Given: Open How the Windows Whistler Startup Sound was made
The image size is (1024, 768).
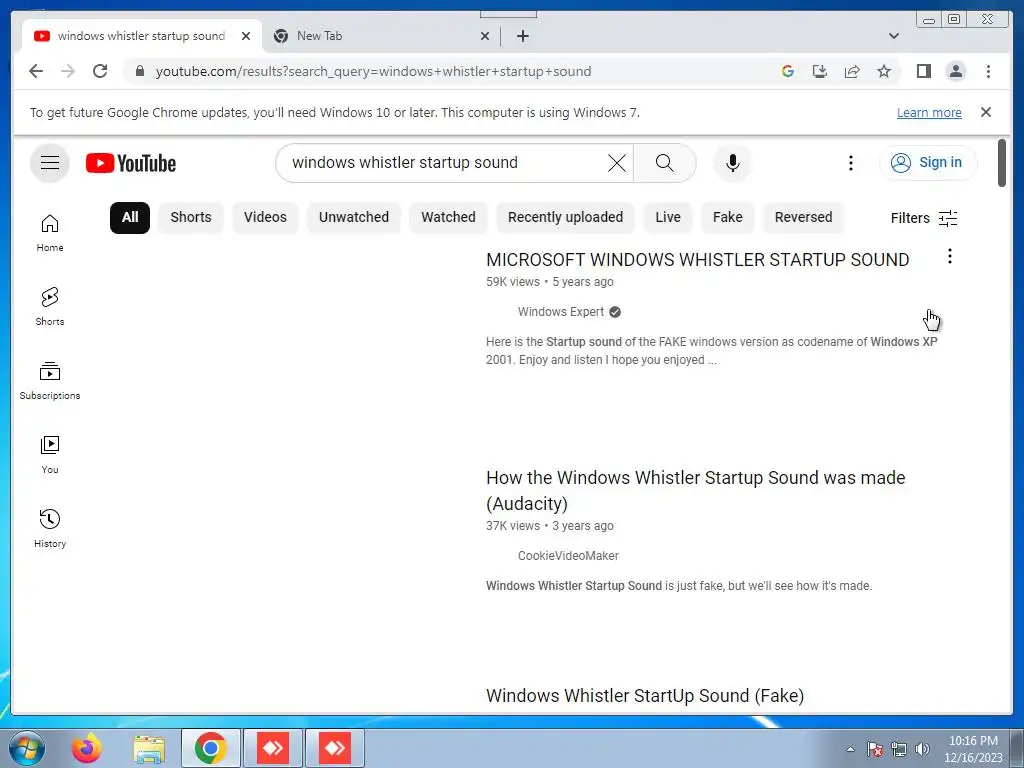Looking at the screenshot, I should tap(696, 490).
